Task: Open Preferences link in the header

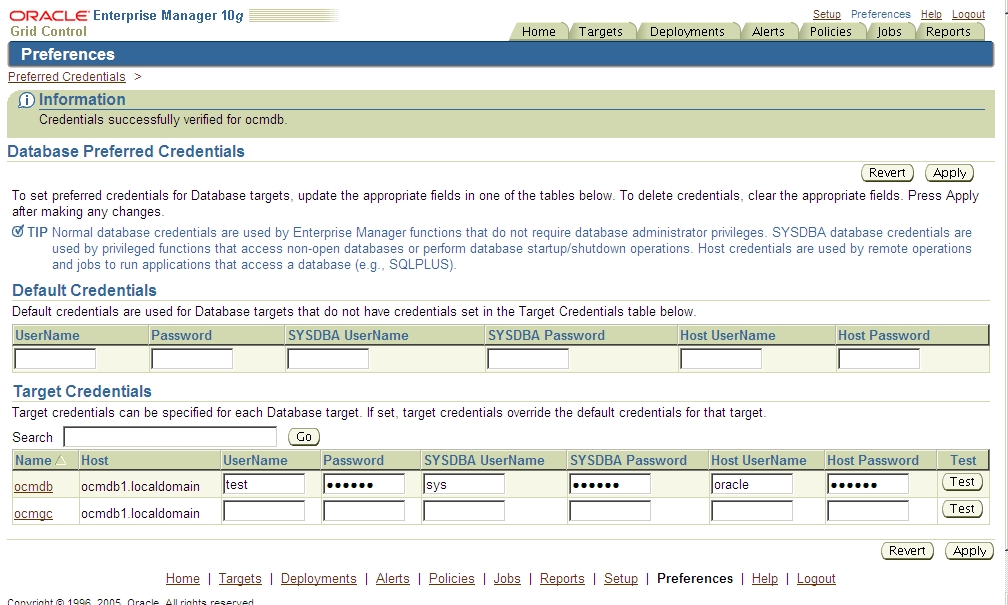Action: click(x=881, y=14)
